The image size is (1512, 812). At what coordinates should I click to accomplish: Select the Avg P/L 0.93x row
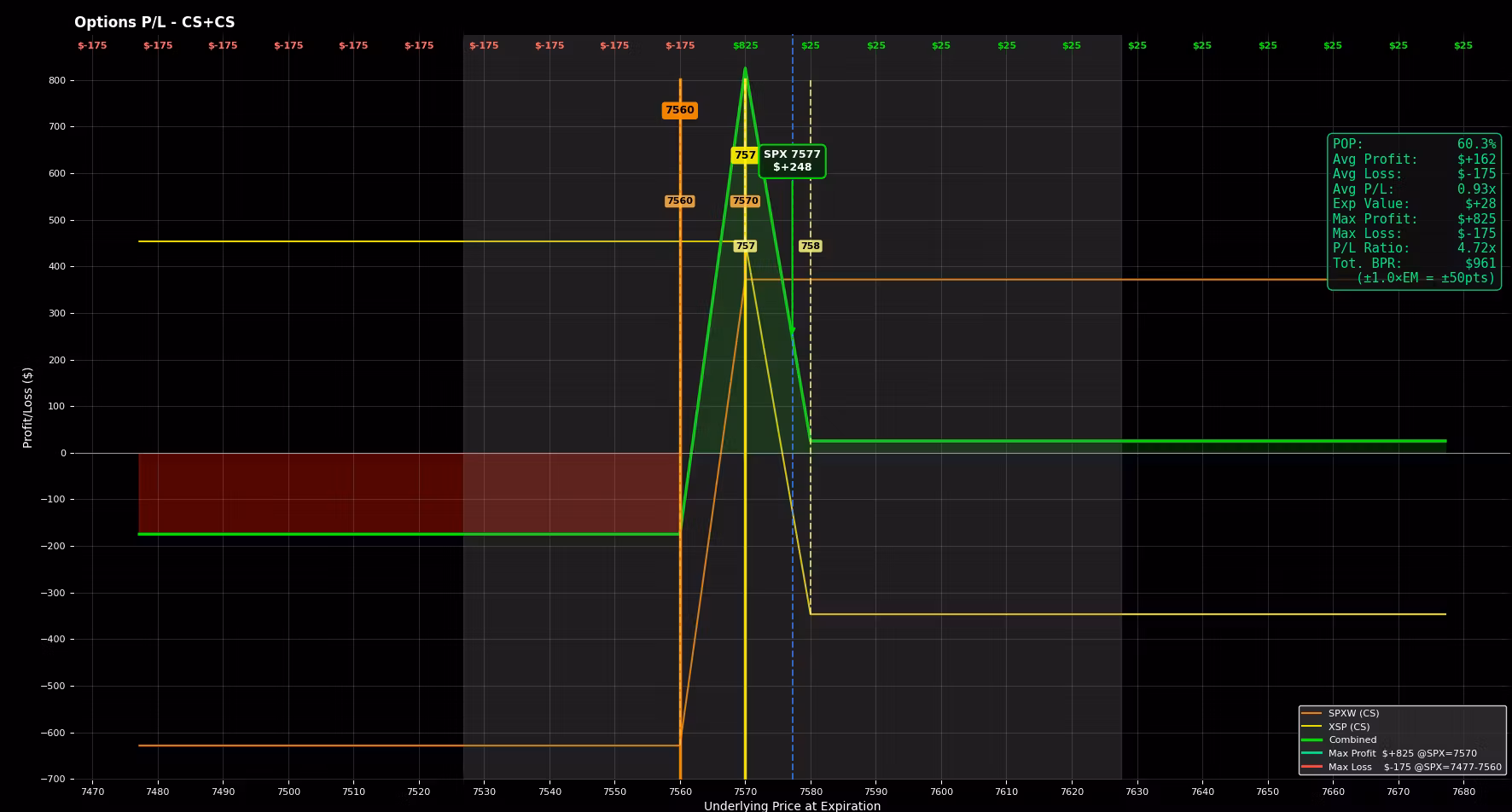1414,189
